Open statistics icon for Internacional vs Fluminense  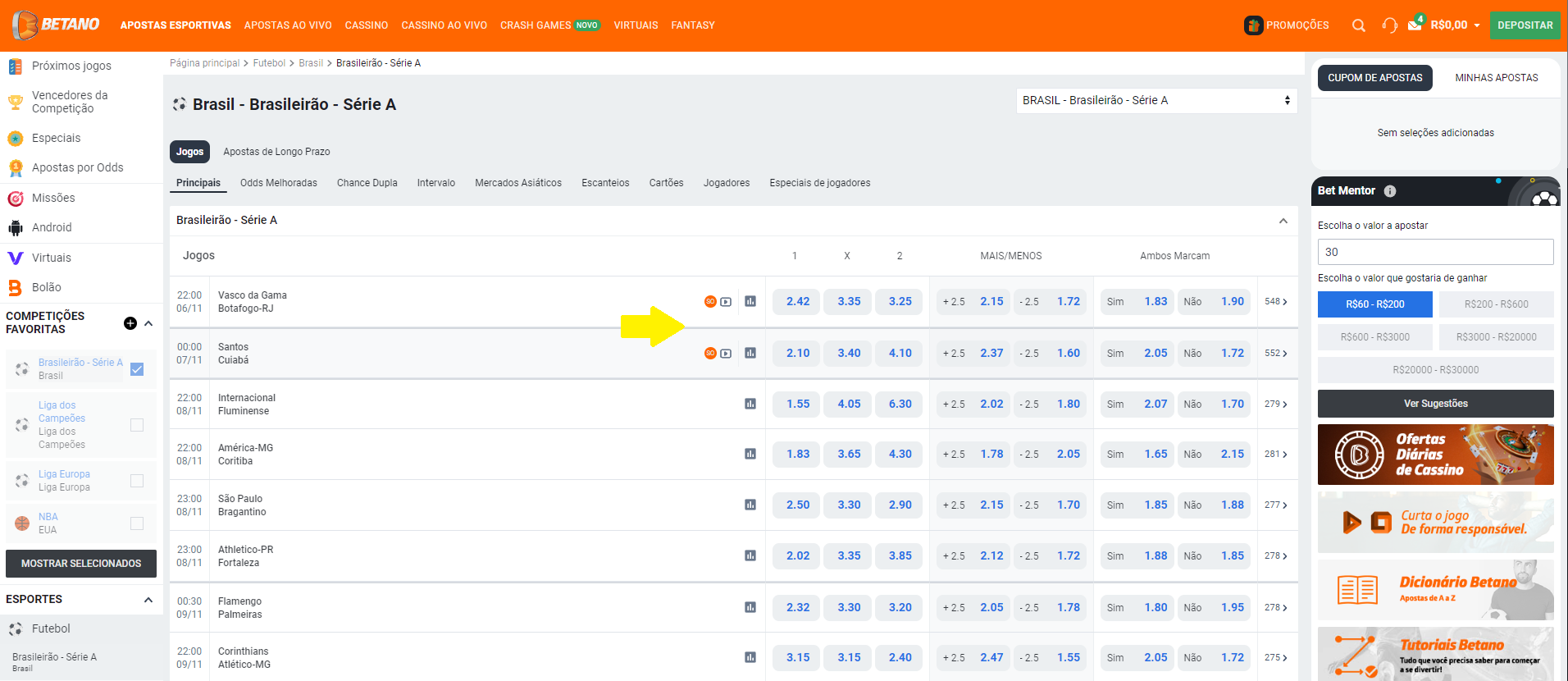pyautogui.click(x=750, y=404)
